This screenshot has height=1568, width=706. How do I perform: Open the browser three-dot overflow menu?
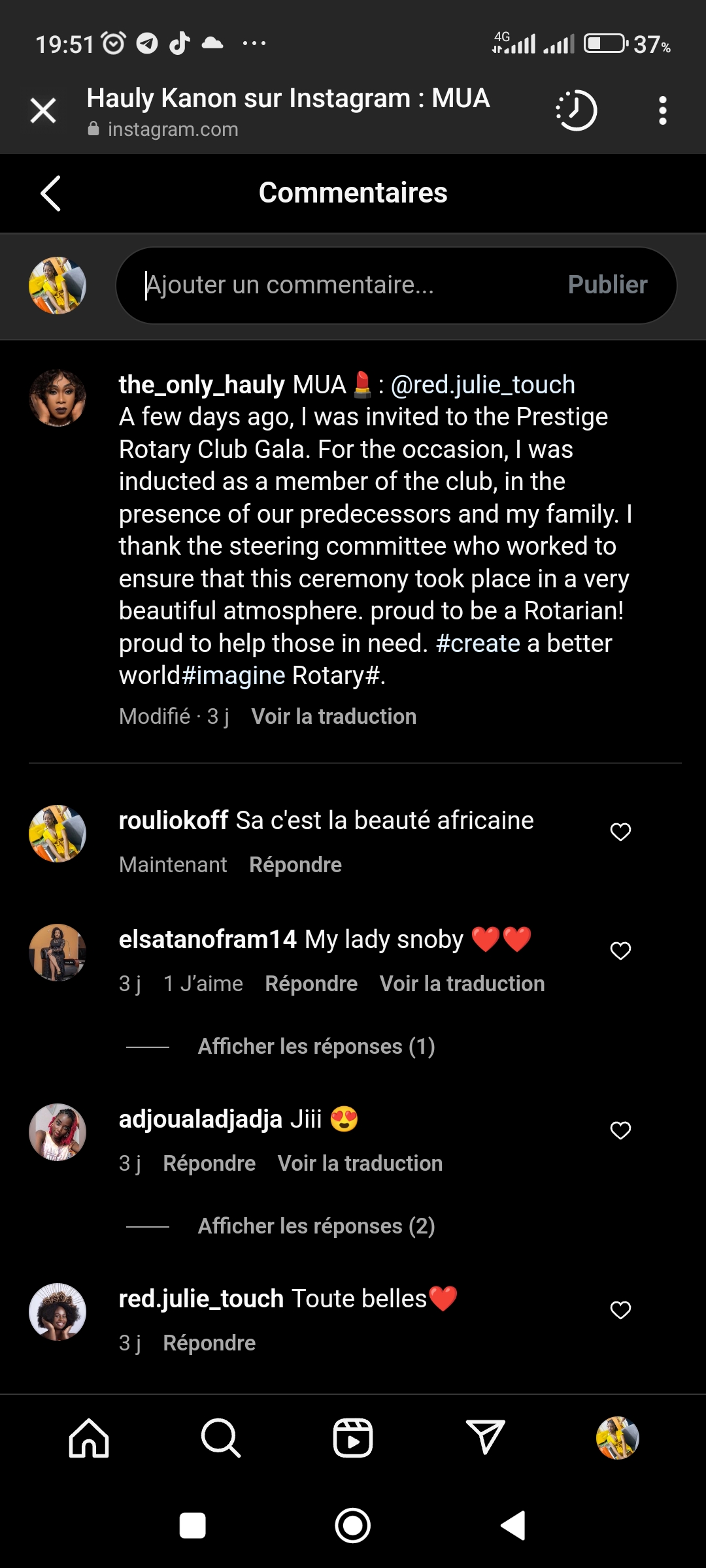[662, 110]
